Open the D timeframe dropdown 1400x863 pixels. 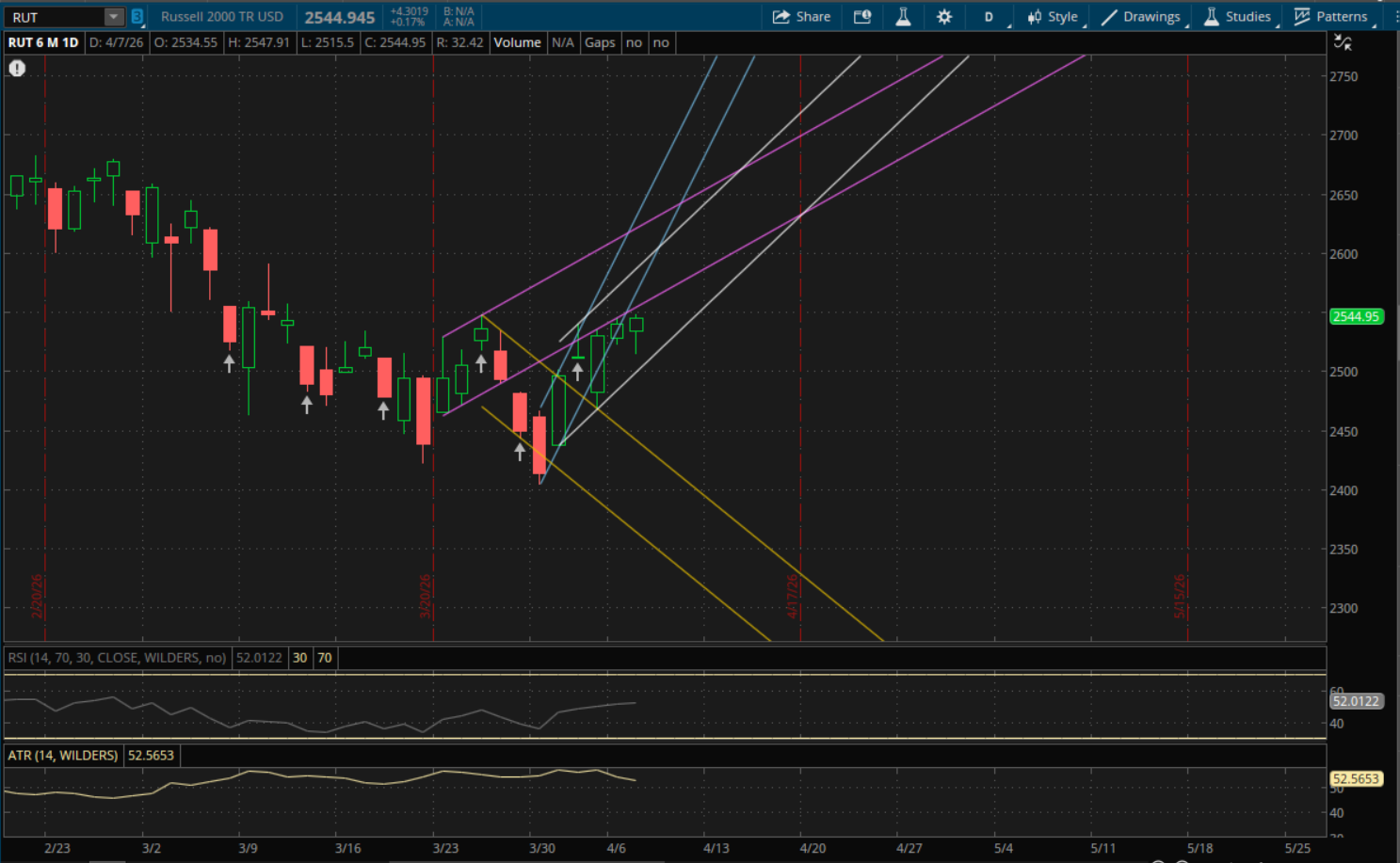coord(990,17)
